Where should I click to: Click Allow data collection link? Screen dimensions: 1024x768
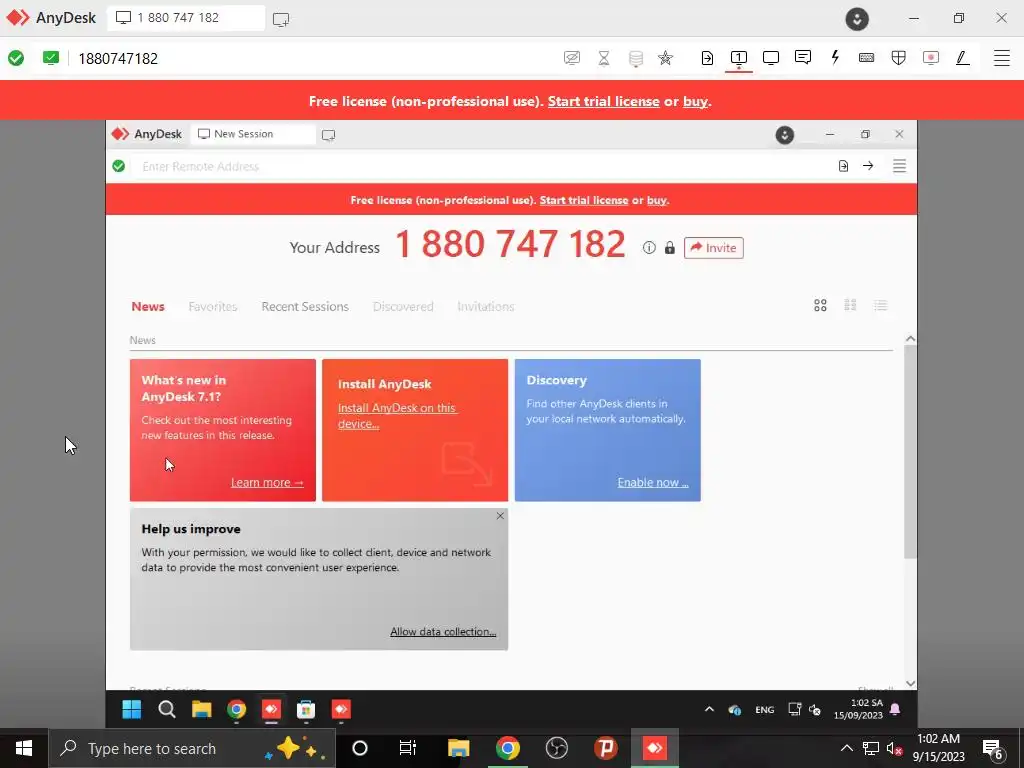point(443,632)
